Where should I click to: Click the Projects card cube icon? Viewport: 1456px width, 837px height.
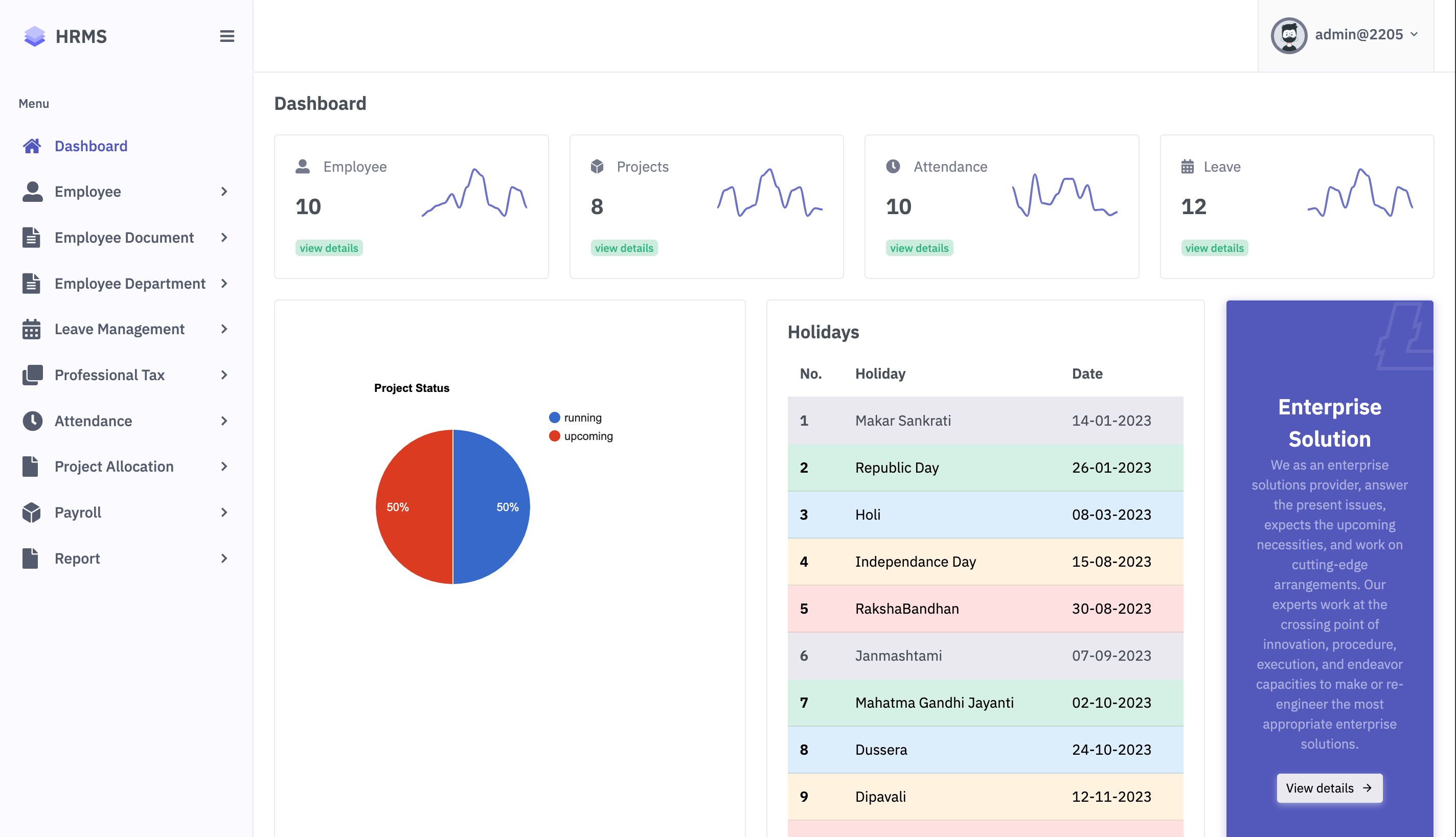(x=597, y=167)
